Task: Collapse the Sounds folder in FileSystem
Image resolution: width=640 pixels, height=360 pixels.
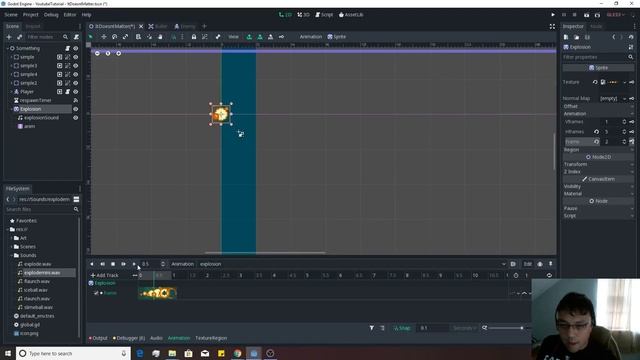Action: (11, 256)
